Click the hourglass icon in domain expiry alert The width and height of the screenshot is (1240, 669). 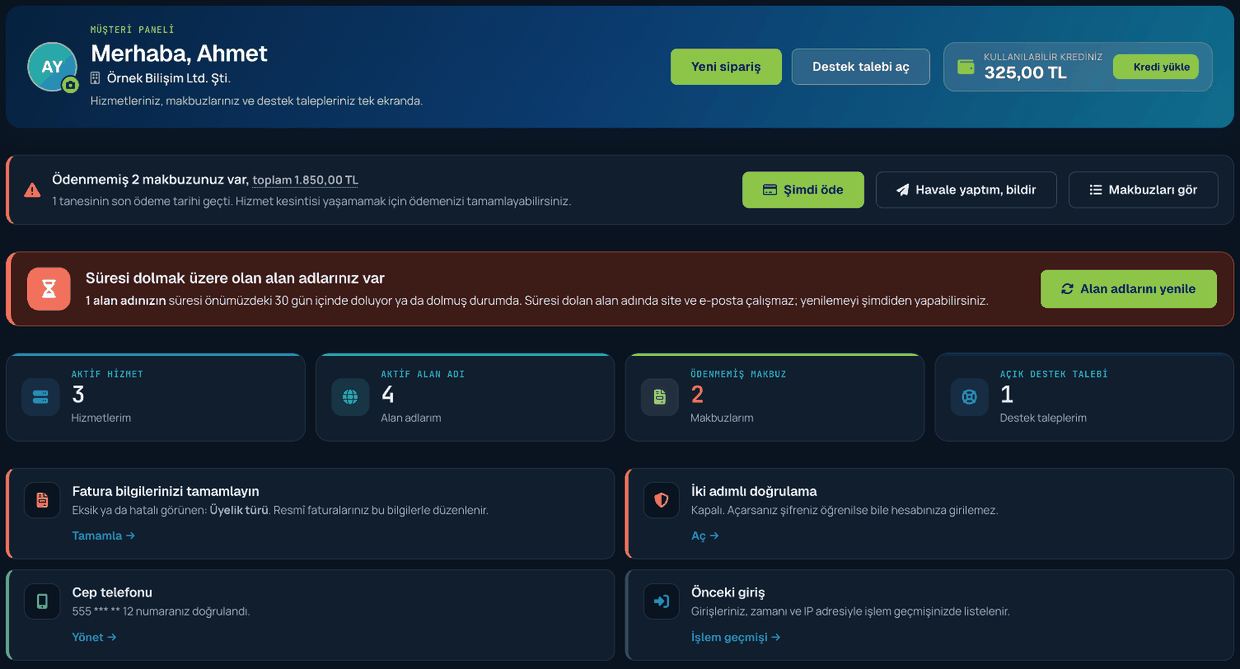click(49, 289)
